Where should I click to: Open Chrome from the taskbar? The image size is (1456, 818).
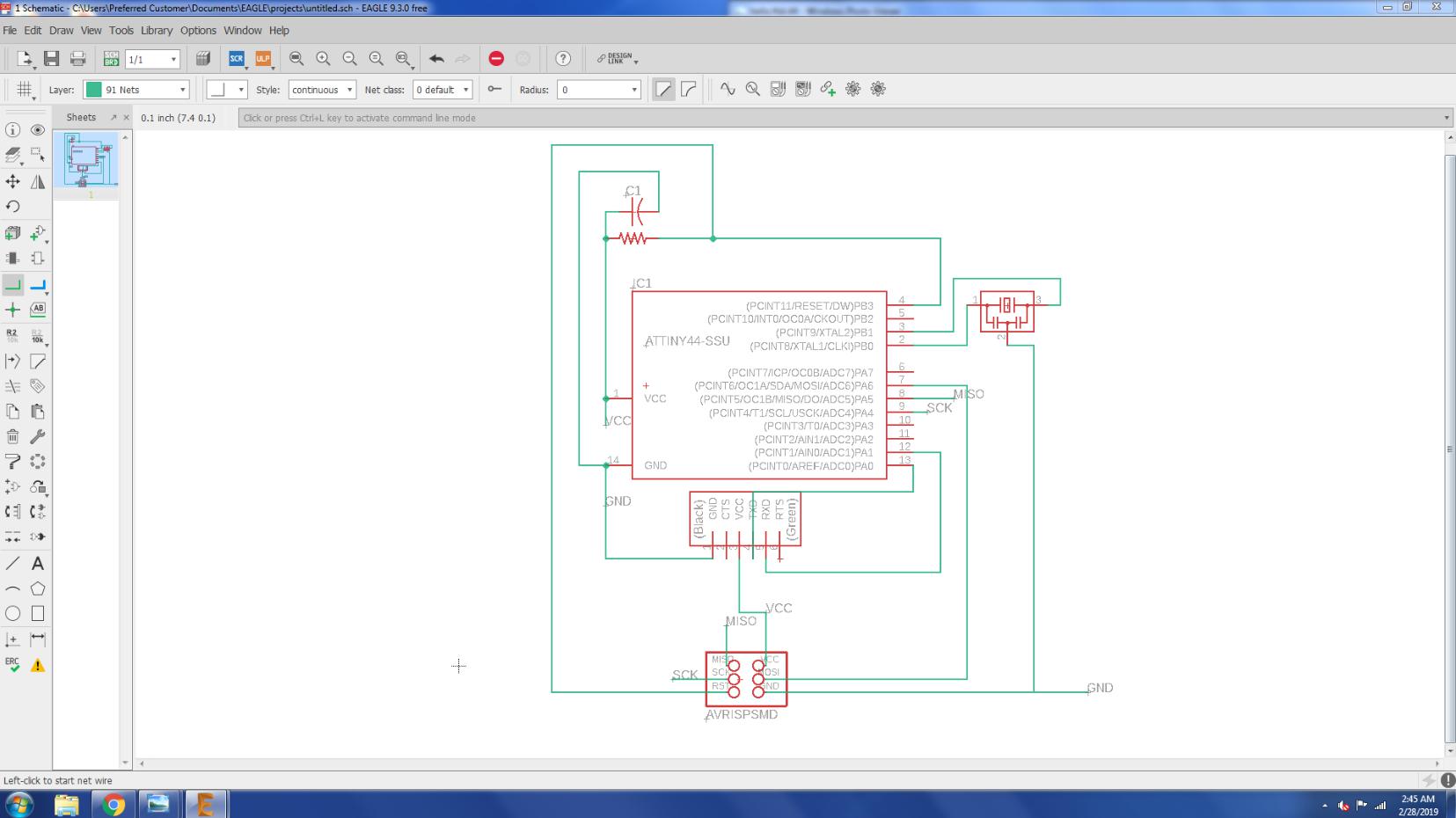[x=113, y=804]
